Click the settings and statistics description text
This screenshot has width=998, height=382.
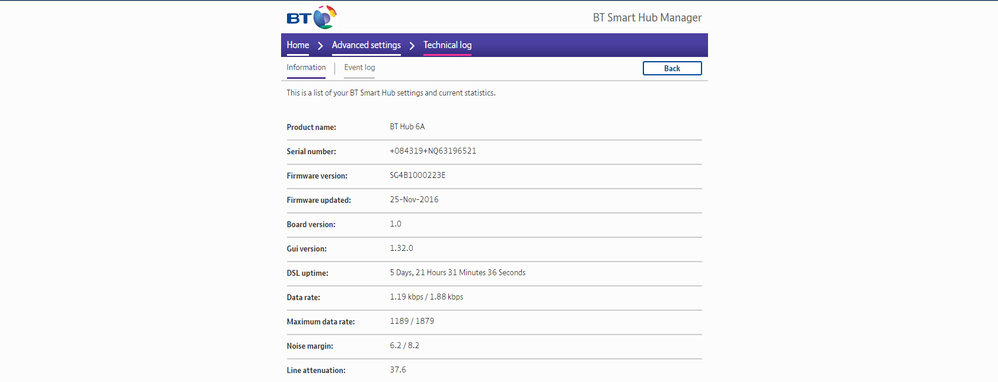click(391, 93)
